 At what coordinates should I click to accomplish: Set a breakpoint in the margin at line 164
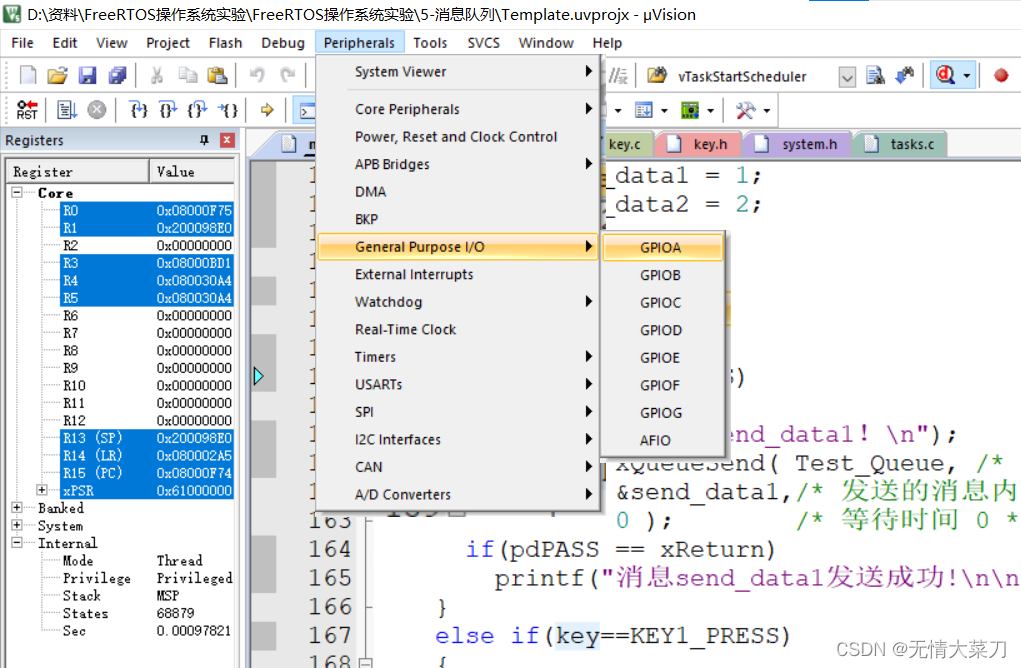(x=264, y=550)
